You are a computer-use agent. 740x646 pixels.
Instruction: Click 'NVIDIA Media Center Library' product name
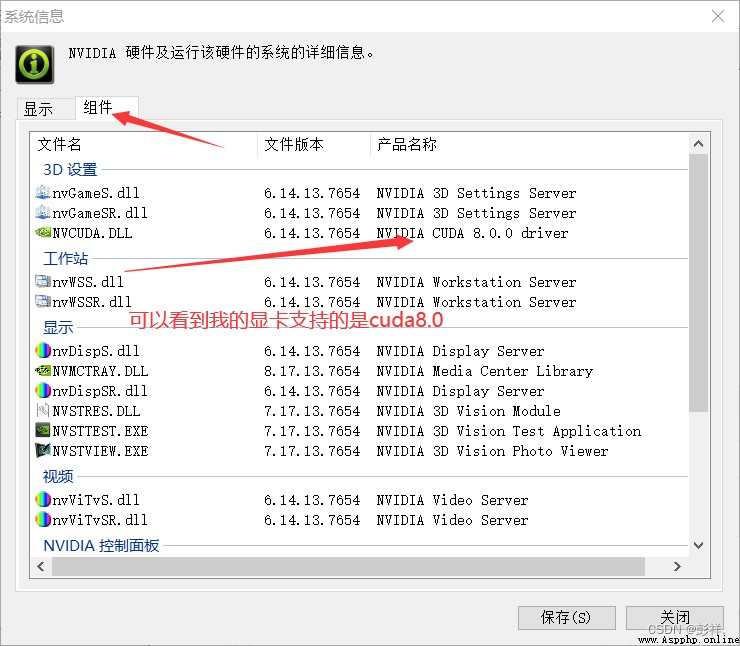(485, 371)
